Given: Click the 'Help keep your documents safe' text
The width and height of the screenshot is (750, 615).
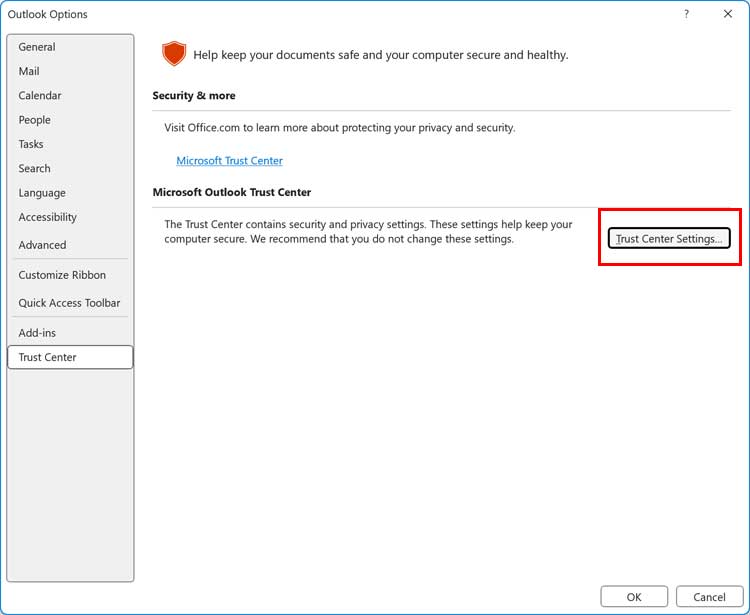Looking at the screenshot, I should pyautogui.click(x=381, y=55).
